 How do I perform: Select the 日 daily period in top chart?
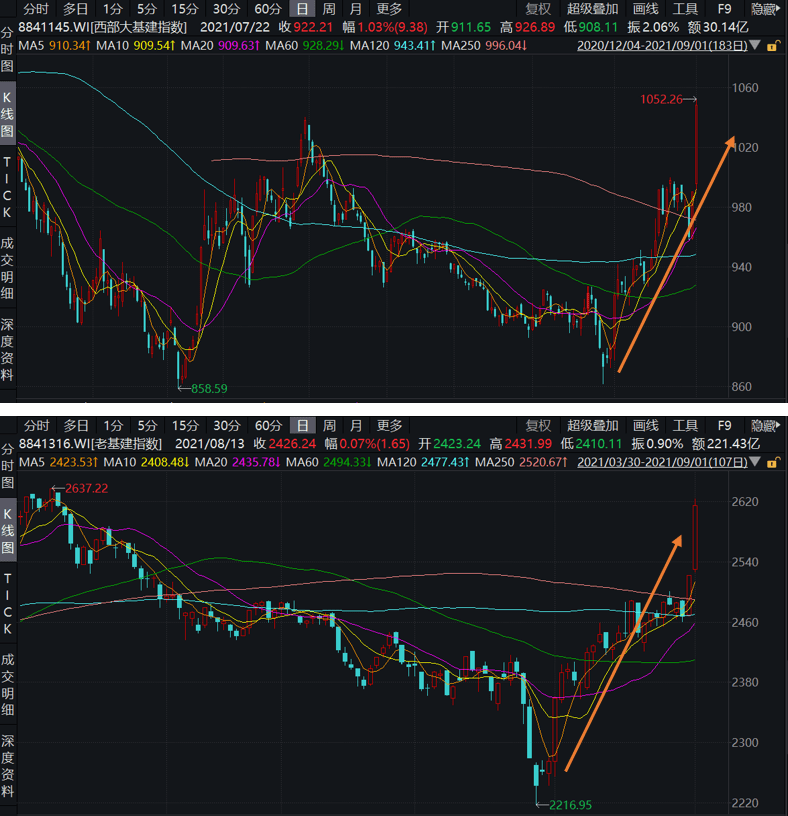(x=302, y=9)
